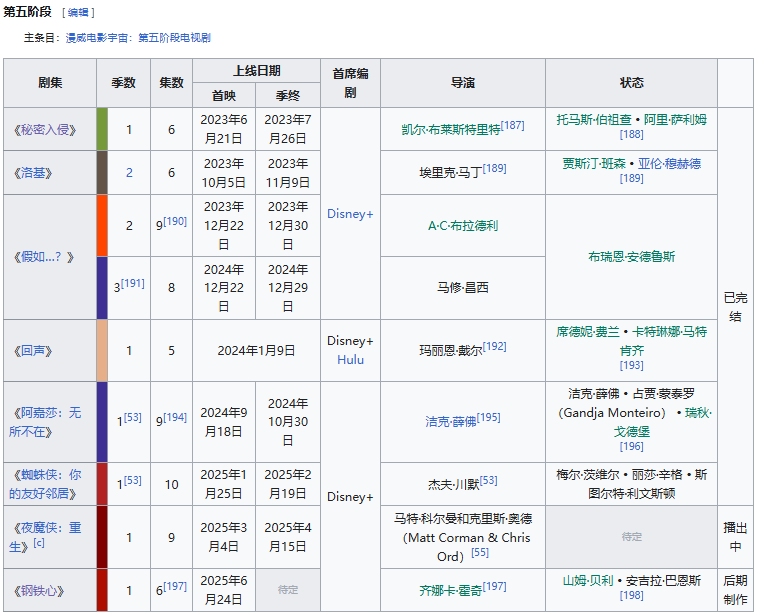
Task: Open citation [194] beside 阿嘉莎 episode count
Action: tap(175, 417)
